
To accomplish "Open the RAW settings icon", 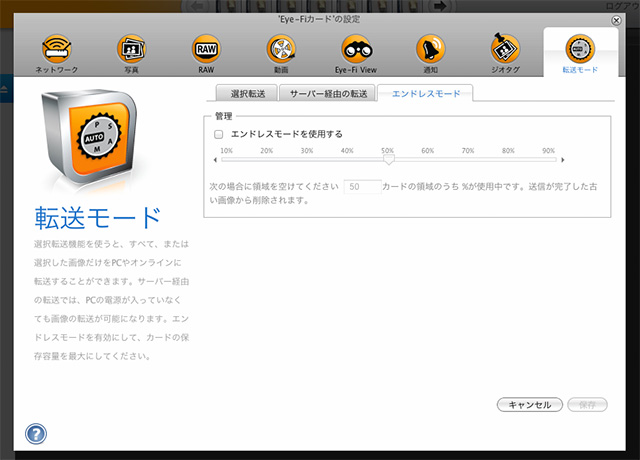I will tap(206, 49).
